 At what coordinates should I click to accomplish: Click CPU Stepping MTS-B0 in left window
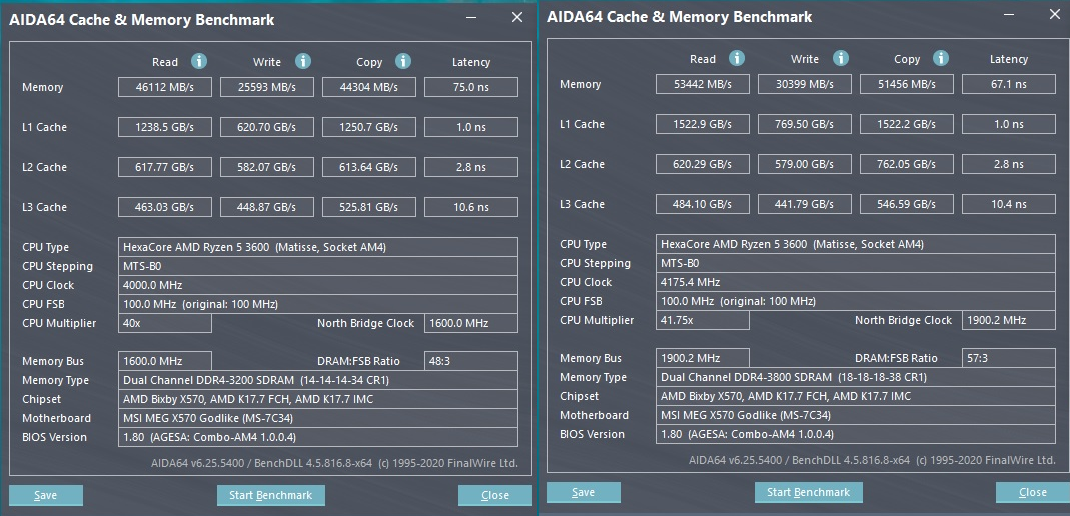click(317, 266)
